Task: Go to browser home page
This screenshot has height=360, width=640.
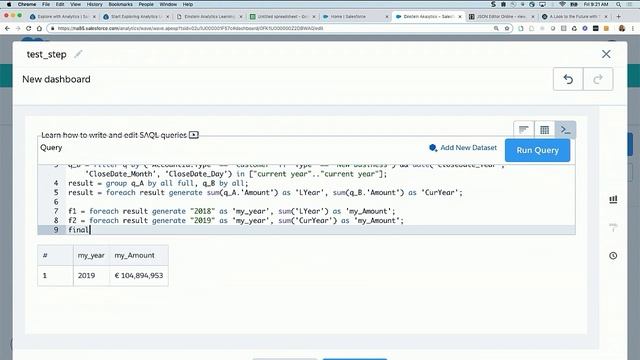Action: [x=39, y=28]
